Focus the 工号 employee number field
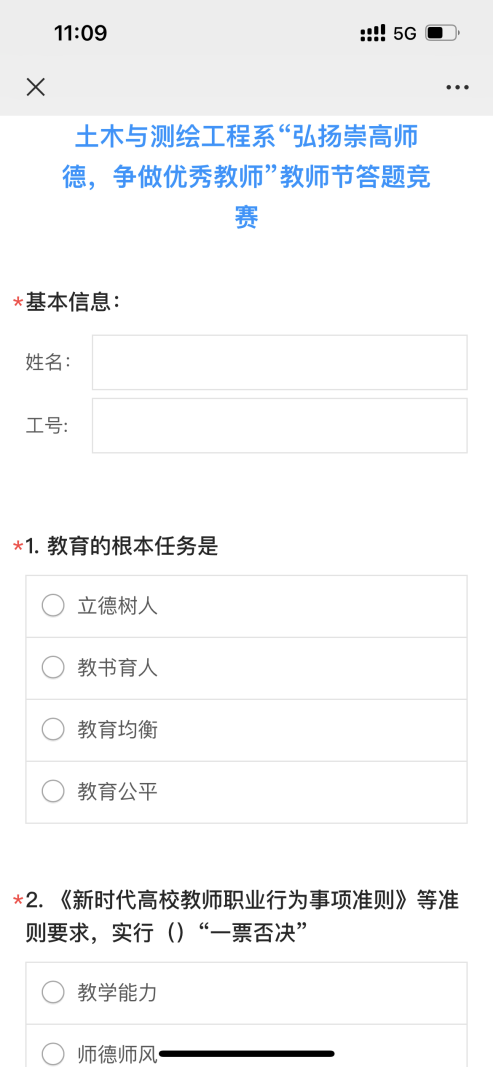This screenshot has width=493, height=1067. [x=280, y=425]
